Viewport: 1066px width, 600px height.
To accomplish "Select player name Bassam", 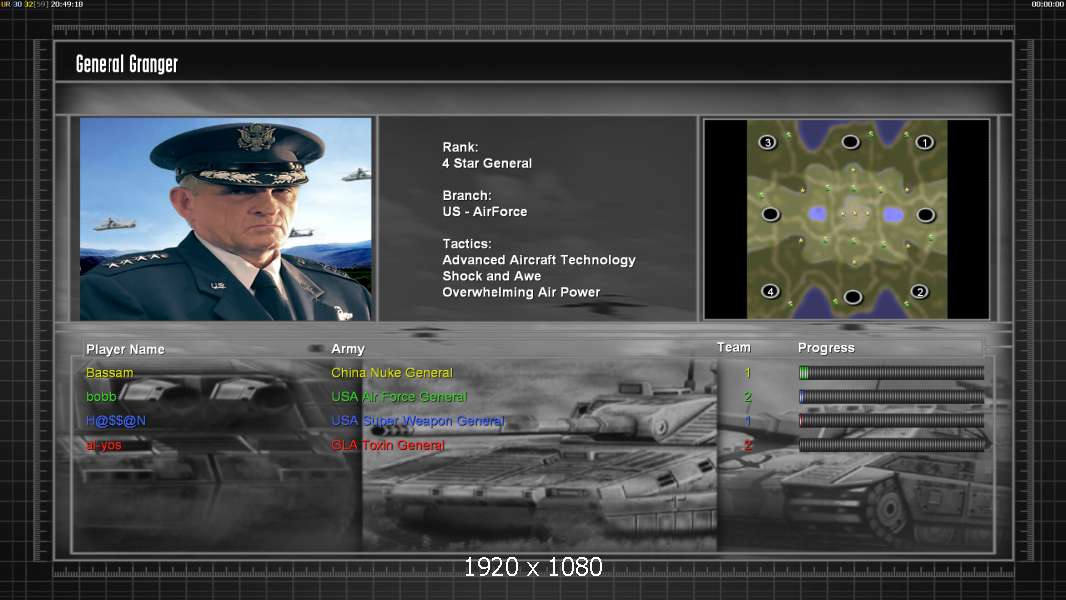I will 109,373.
